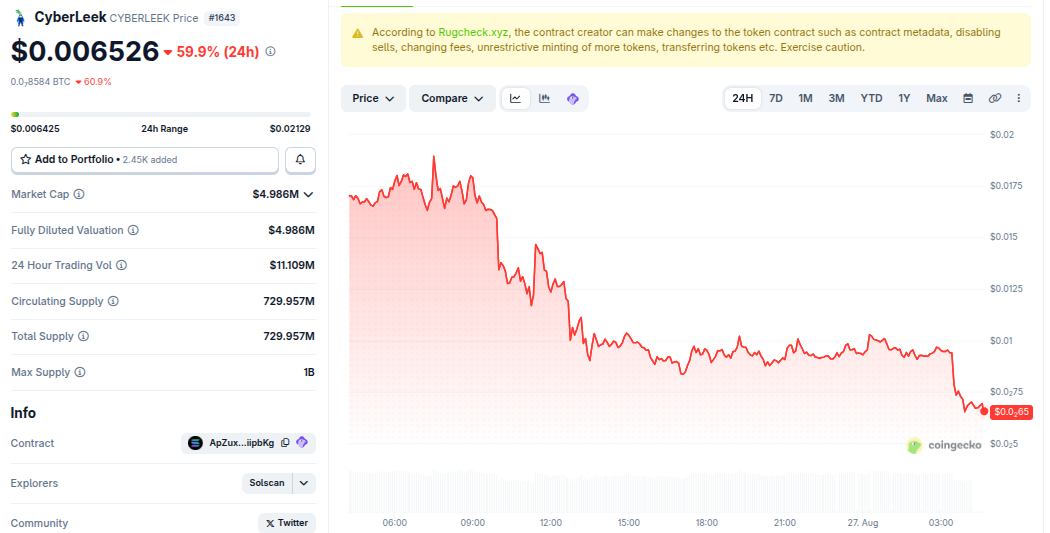Open the 24 Hour Trading Vol info icon
The height and width of the screenshot is (533, 1050).
(121, 265)
